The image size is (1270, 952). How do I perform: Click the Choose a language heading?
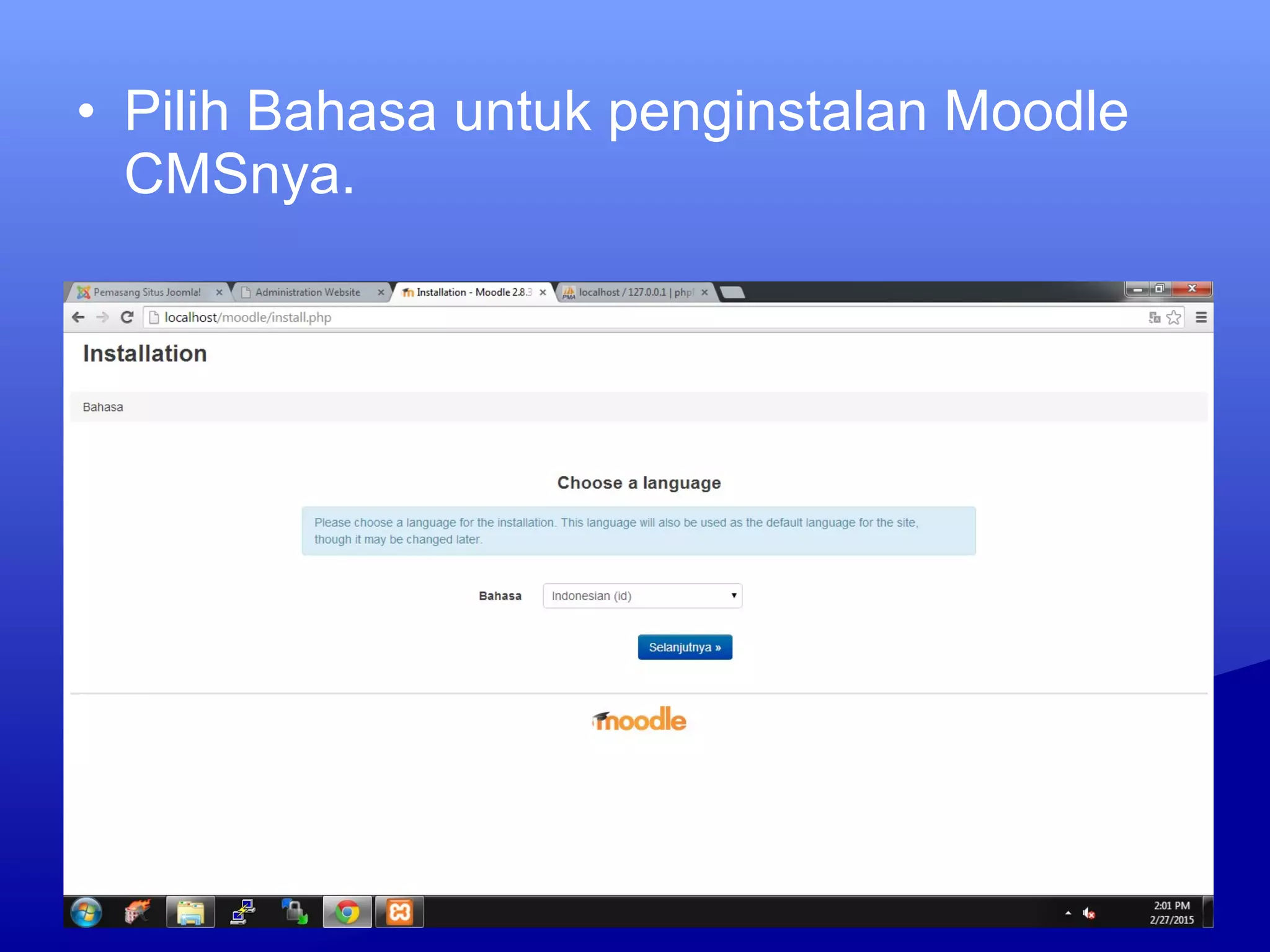click(639, 483)
